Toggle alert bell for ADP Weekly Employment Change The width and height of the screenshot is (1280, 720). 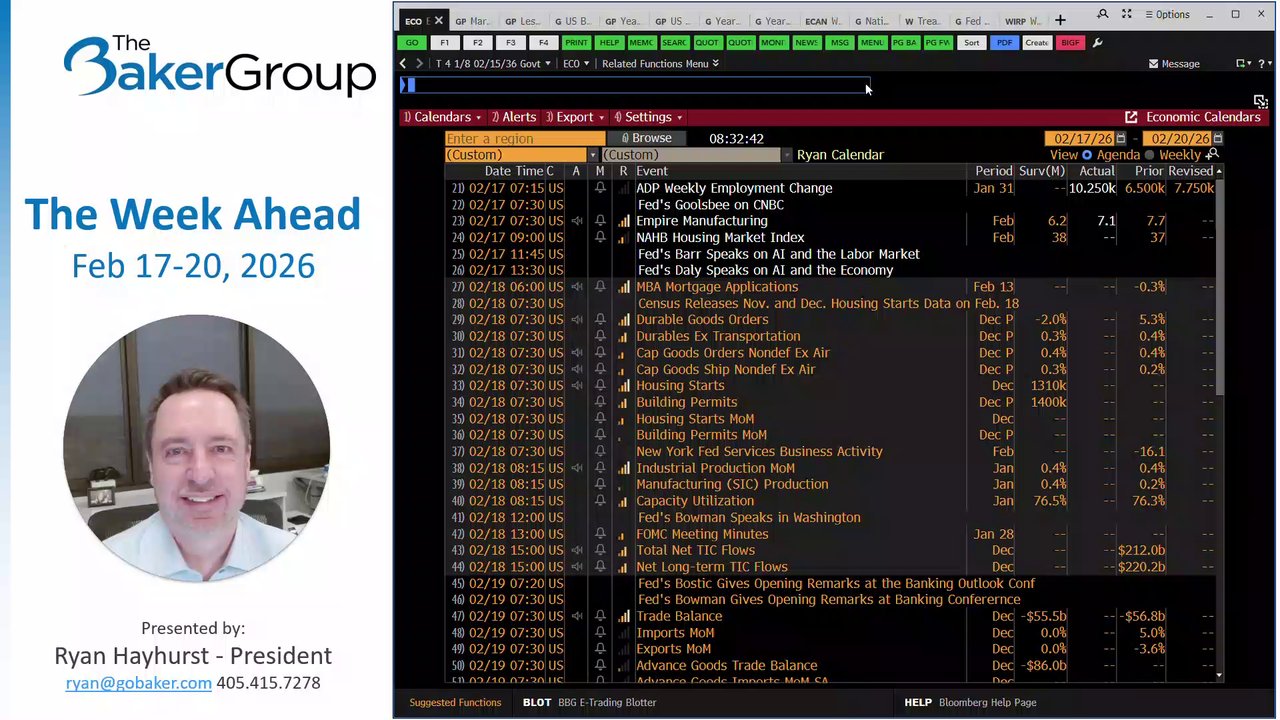coord(600,188)
